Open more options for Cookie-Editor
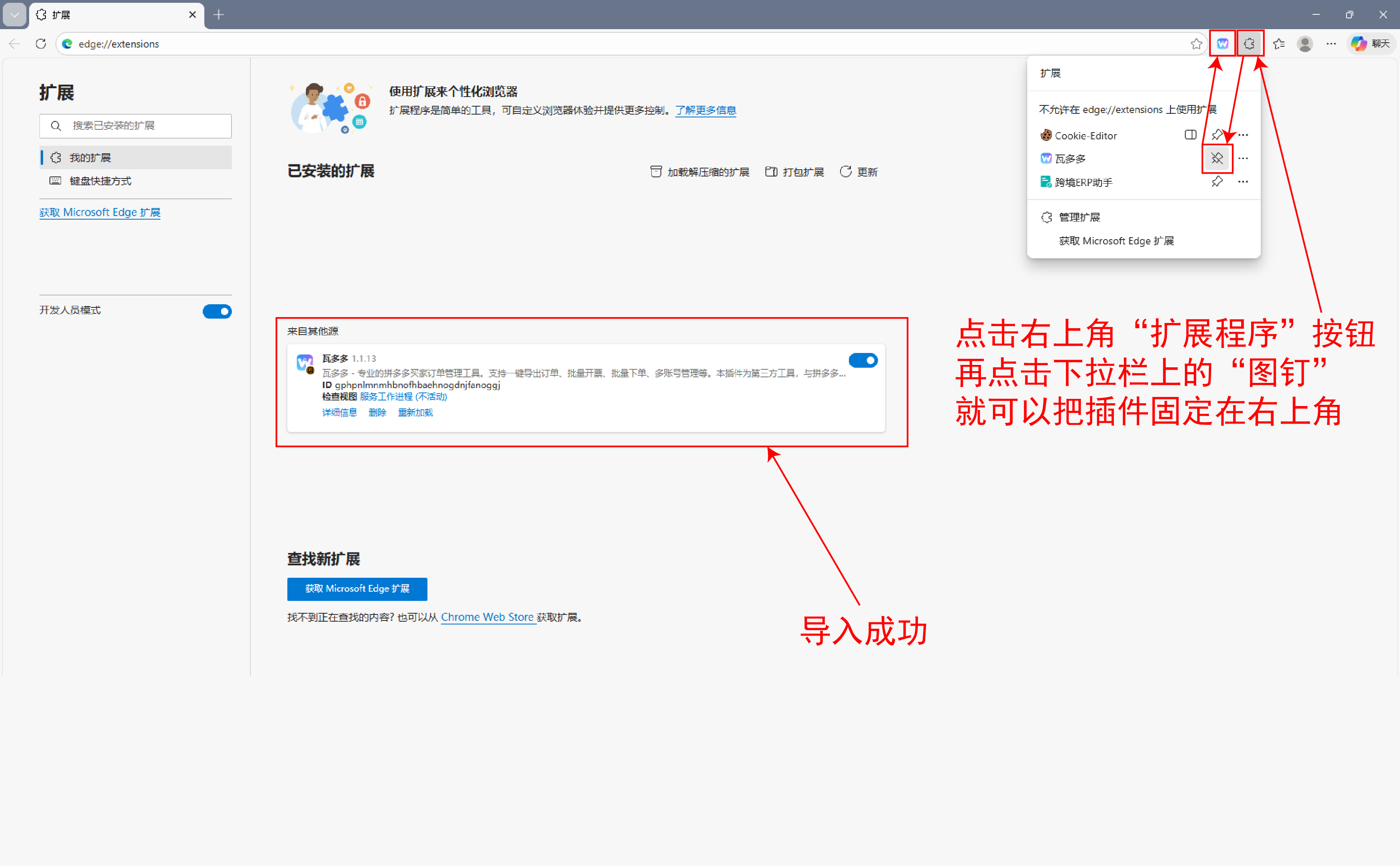 click(x=1243, y=135)
